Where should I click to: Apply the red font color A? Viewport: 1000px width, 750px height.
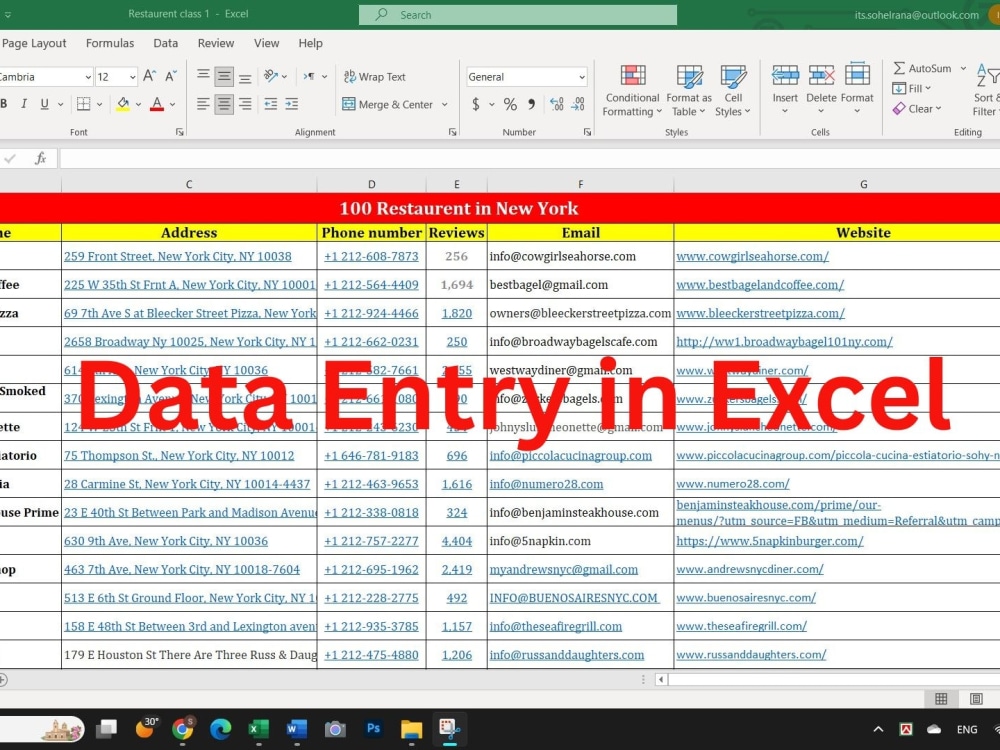coord(157,104)
